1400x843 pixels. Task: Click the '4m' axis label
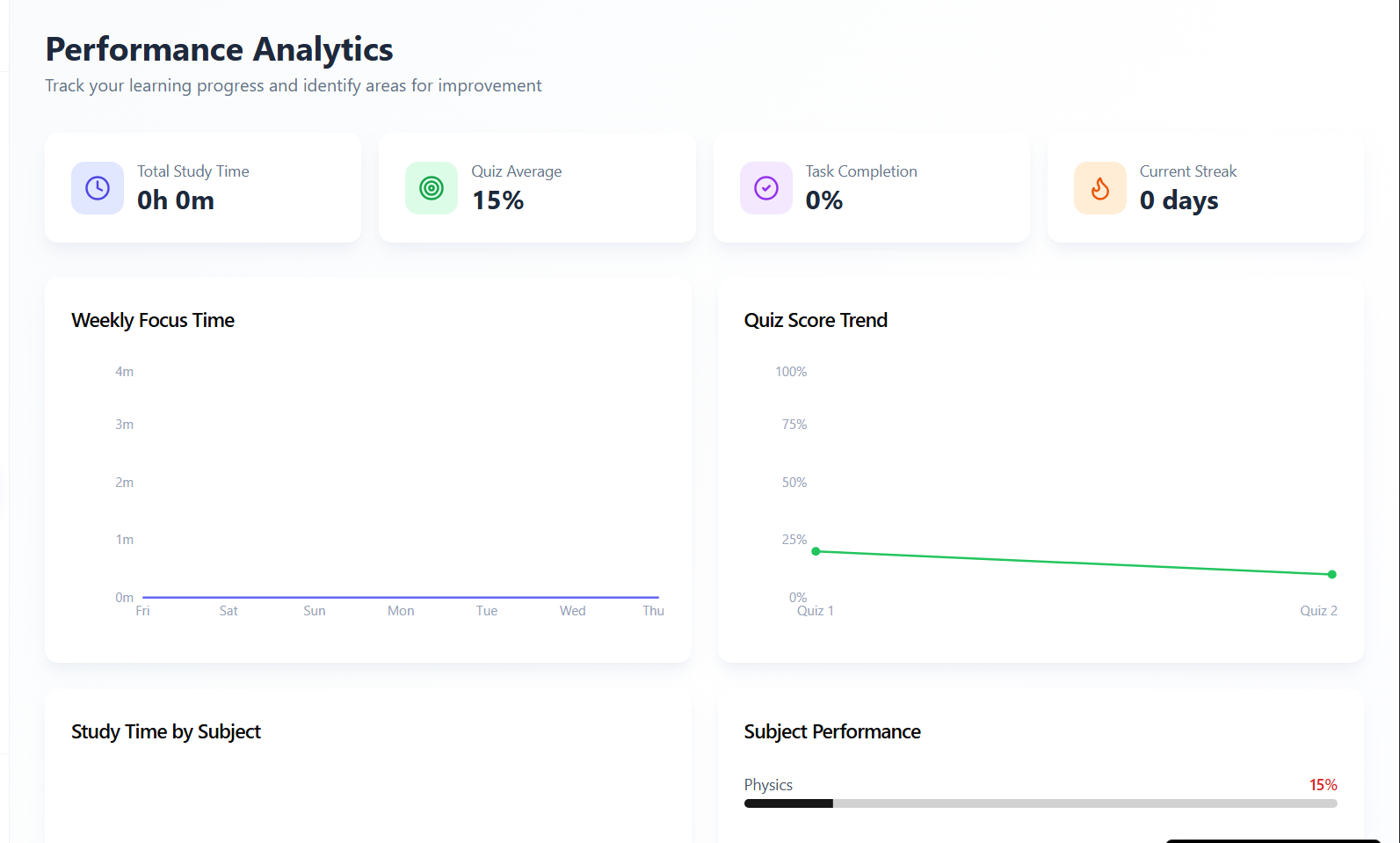pyautogui.click(x=125, y=372)
